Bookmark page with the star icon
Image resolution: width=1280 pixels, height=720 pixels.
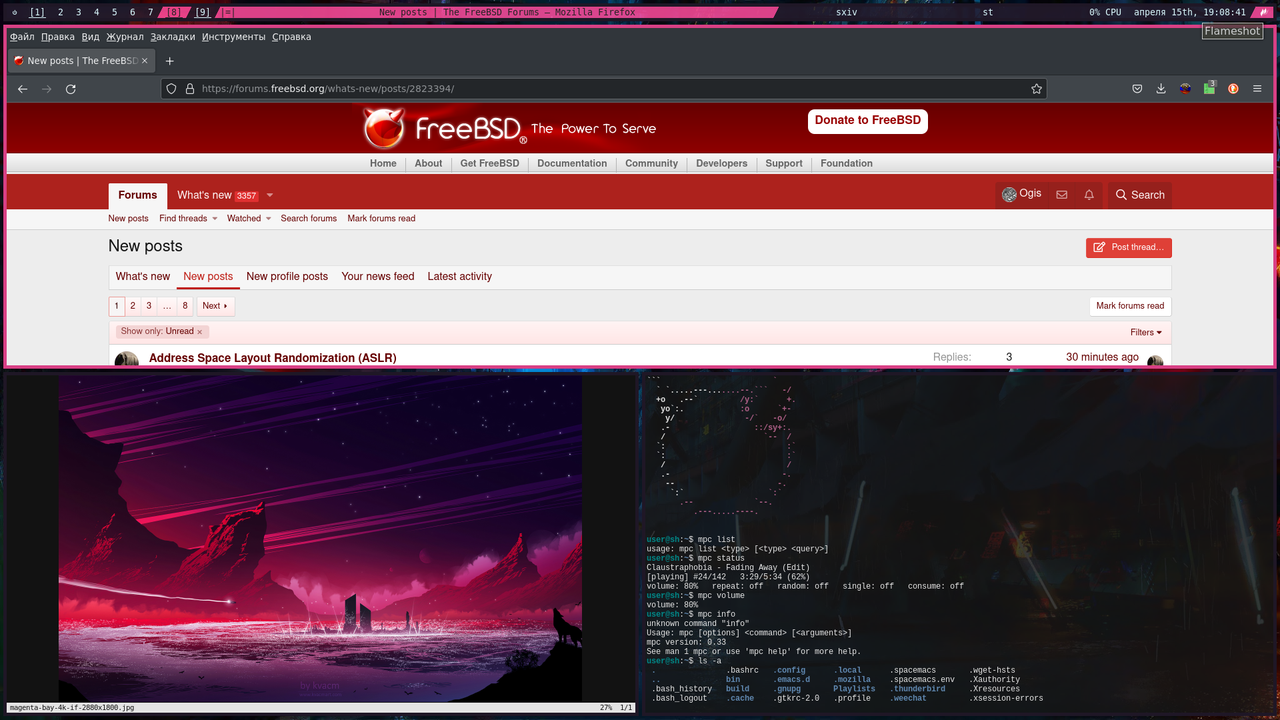point(1037,89)
